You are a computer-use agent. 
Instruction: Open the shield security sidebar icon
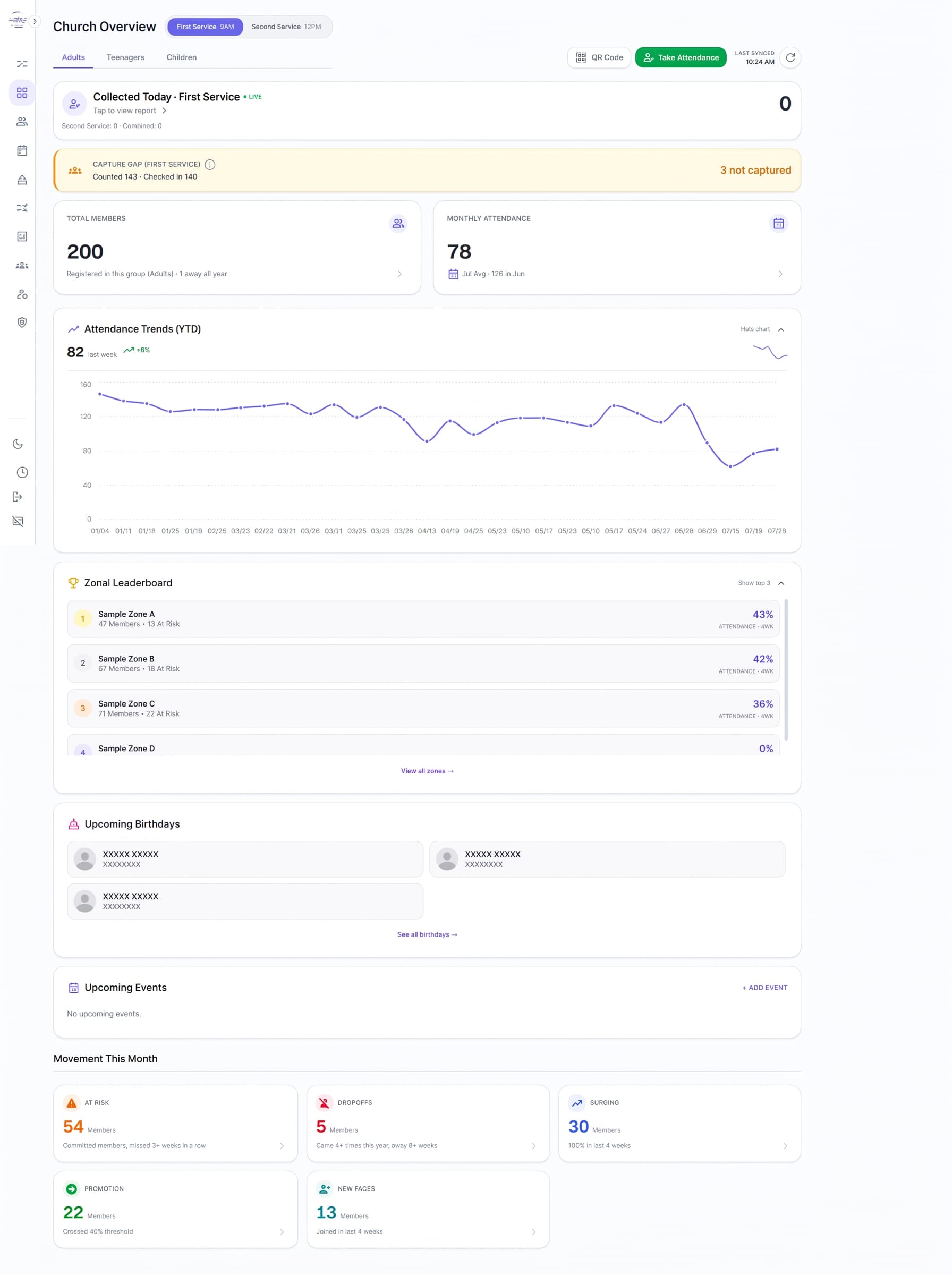22,322
